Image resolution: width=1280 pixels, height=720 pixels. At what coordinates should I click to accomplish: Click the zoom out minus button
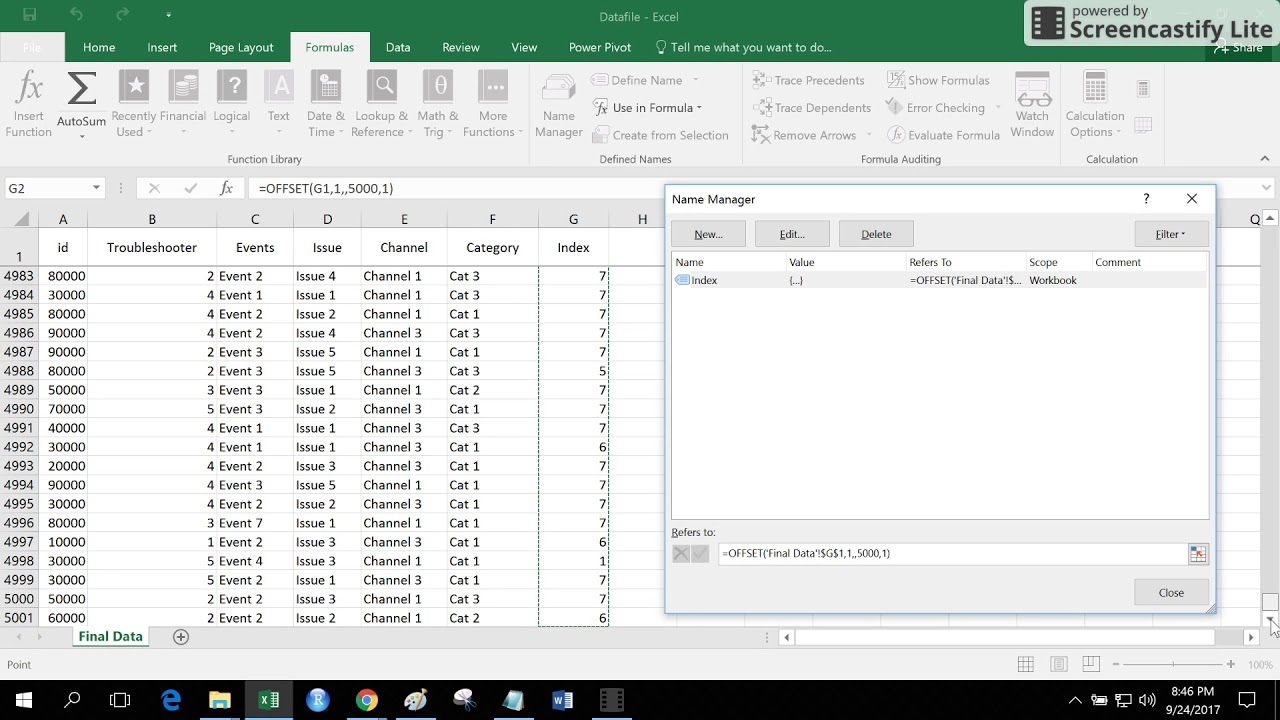click(x=1116, y=664)
